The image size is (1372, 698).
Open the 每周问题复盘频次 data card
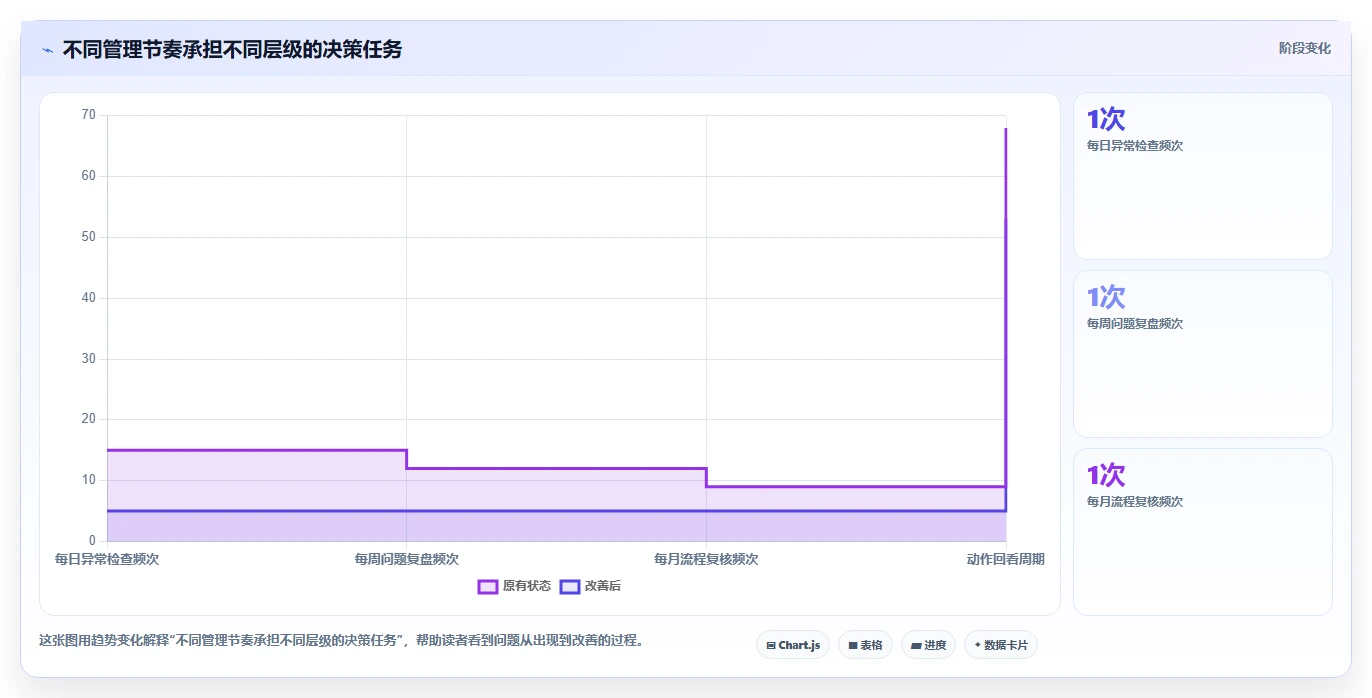click(1203, 354)
